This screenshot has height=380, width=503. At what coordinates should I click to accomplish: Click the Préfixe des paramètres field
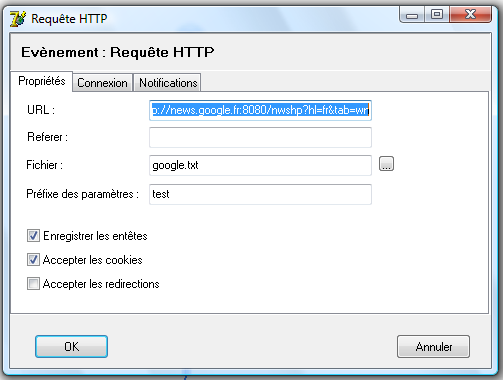tap(260, 194)
